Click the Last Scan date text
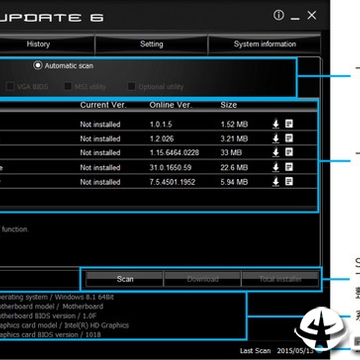 pos(277,351)
